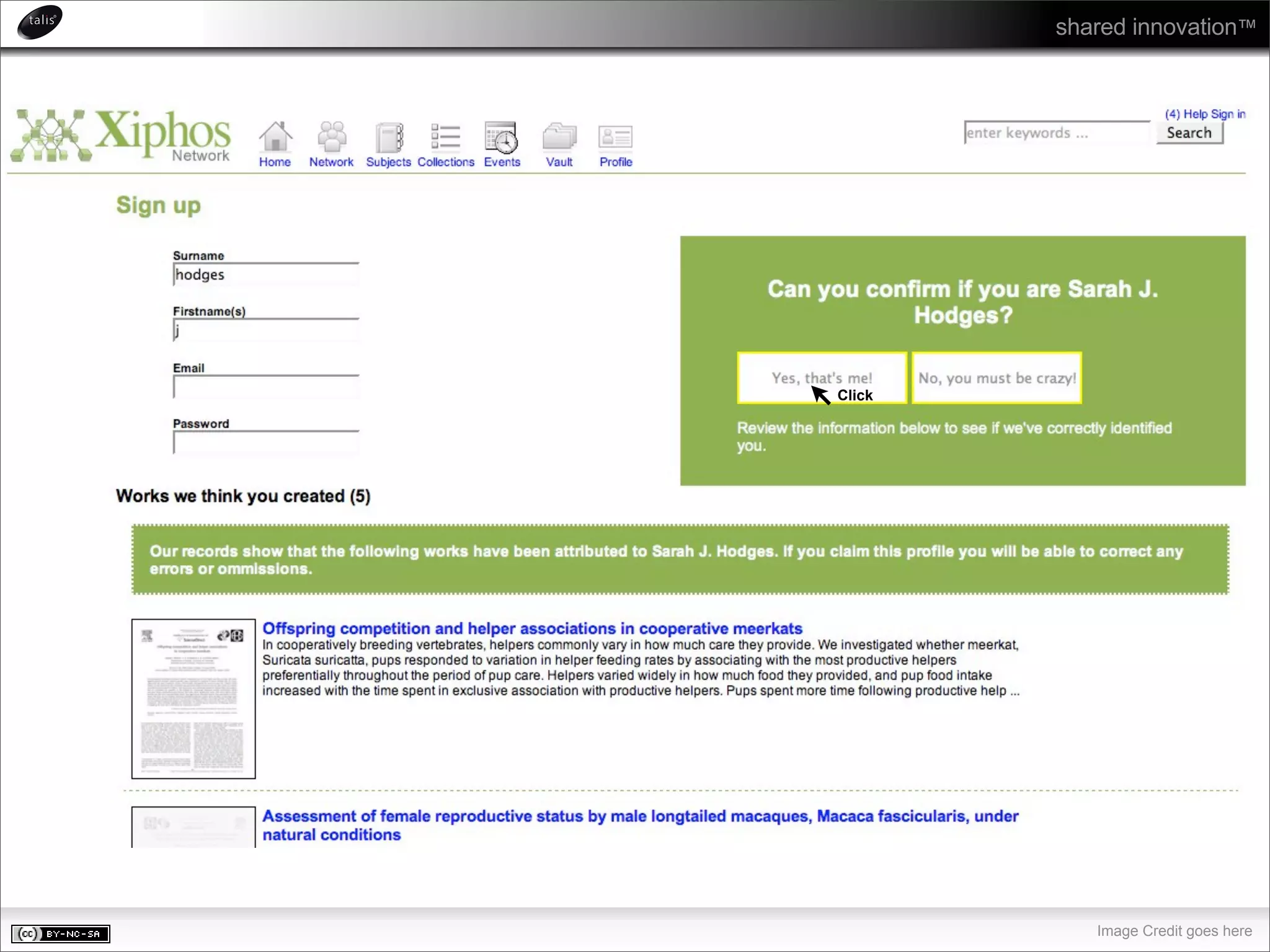Screen dimensions: 1270x952
Task: Focus the Password input field
Action: click(266, 443)
